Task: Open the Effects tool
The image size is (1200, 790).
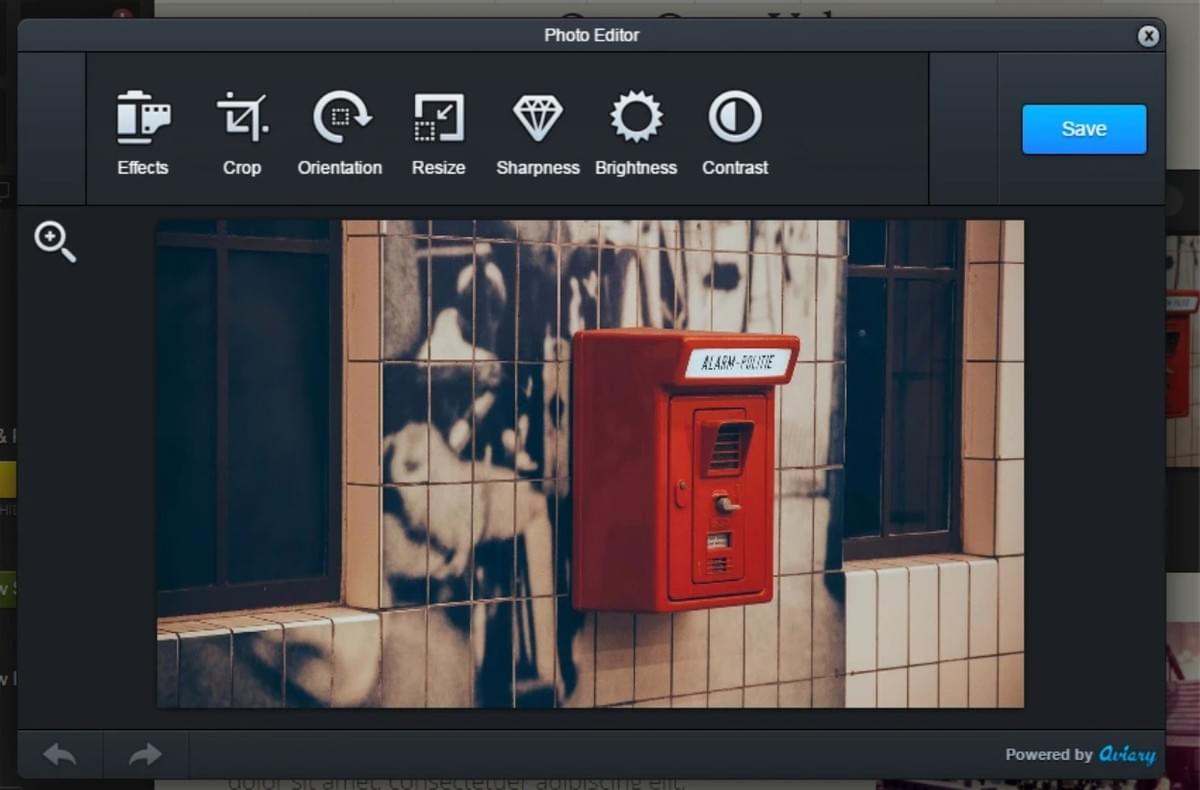Action: tap(143, 132)
